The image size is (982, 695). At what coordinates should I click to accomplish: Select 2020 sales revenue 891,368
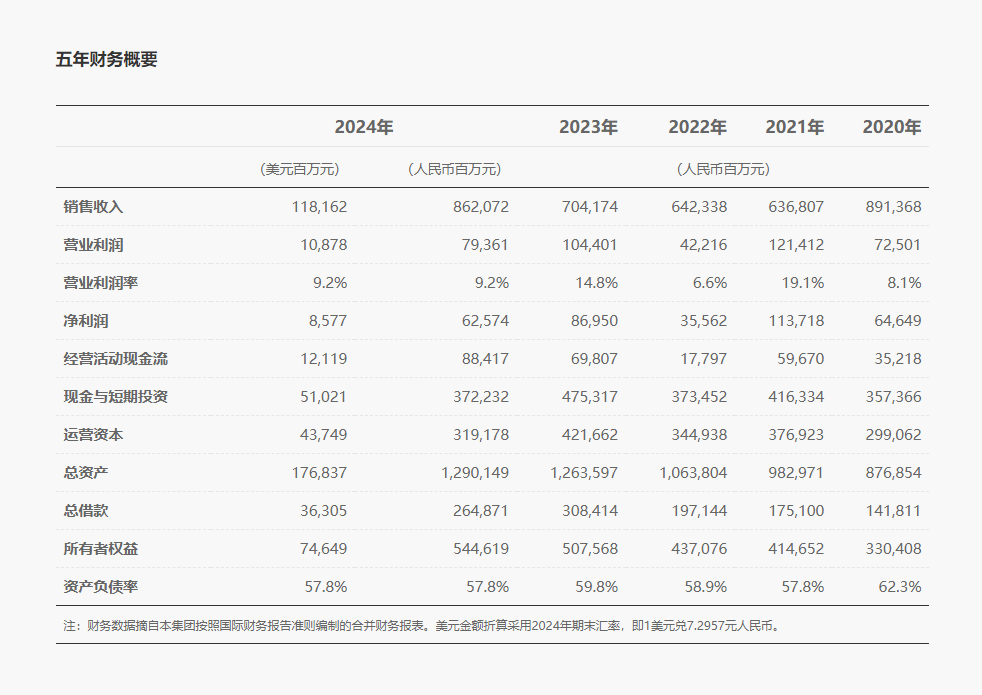[x=894, y=207]
